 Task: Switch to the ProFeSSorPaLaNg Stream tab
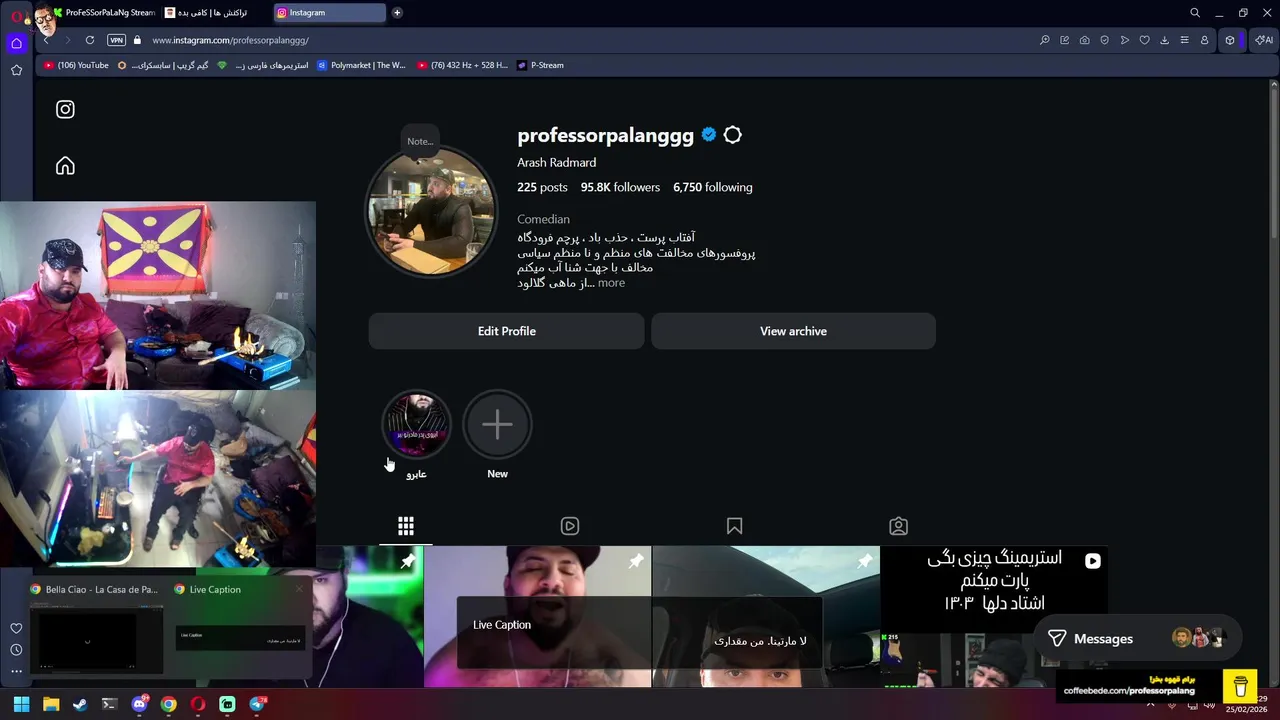tap(104, 13)
